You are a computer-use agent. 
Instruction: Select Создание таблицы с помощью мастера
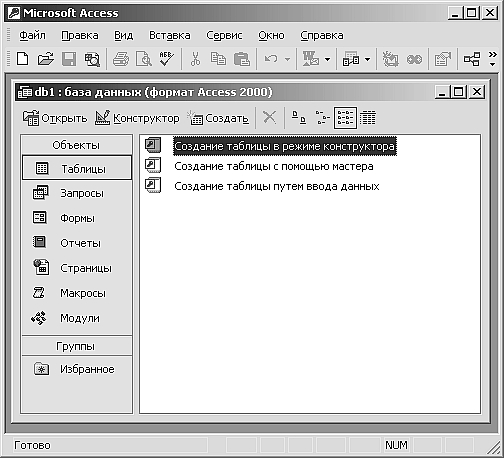coord(274,166)
